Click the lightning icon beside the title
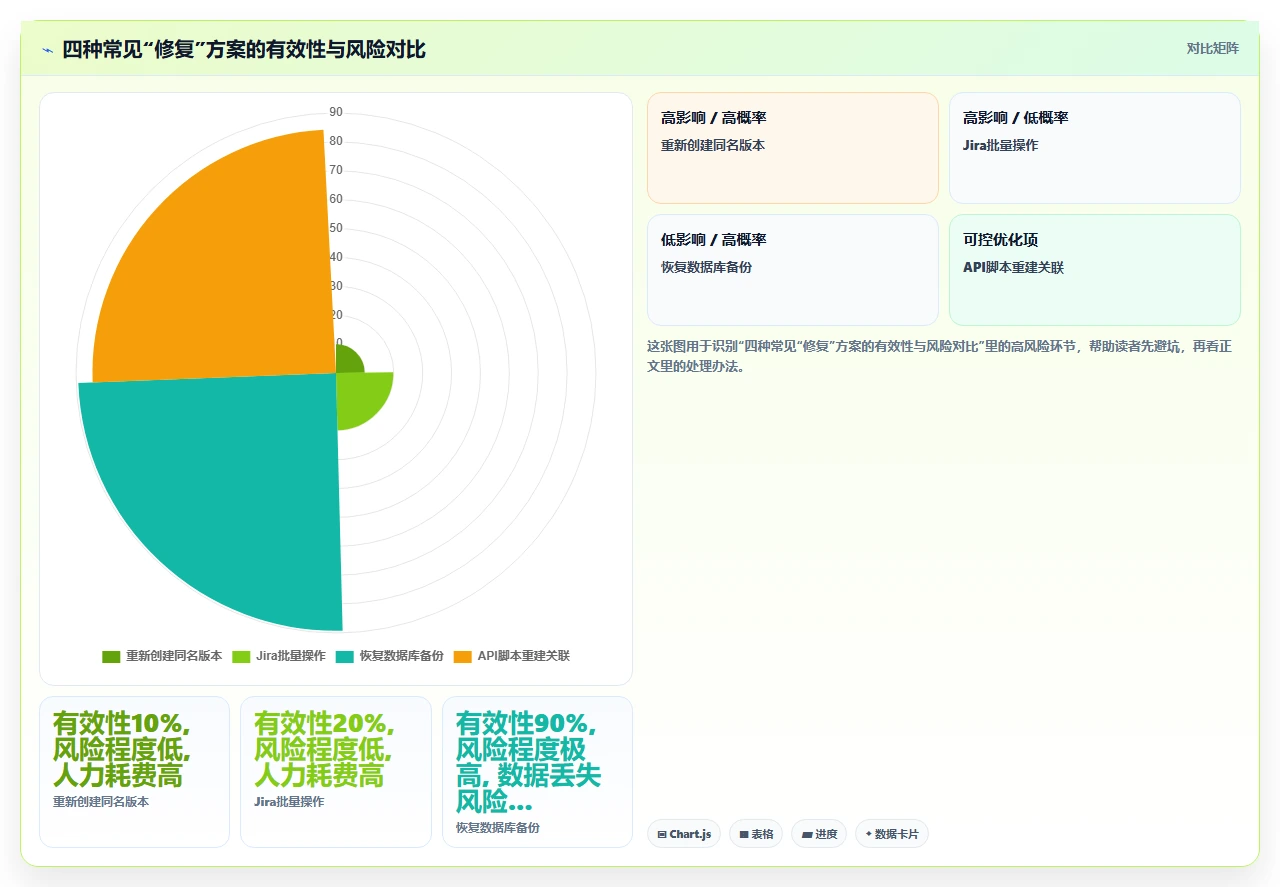Screen dimensions: 1280x887 pos(47,50)
